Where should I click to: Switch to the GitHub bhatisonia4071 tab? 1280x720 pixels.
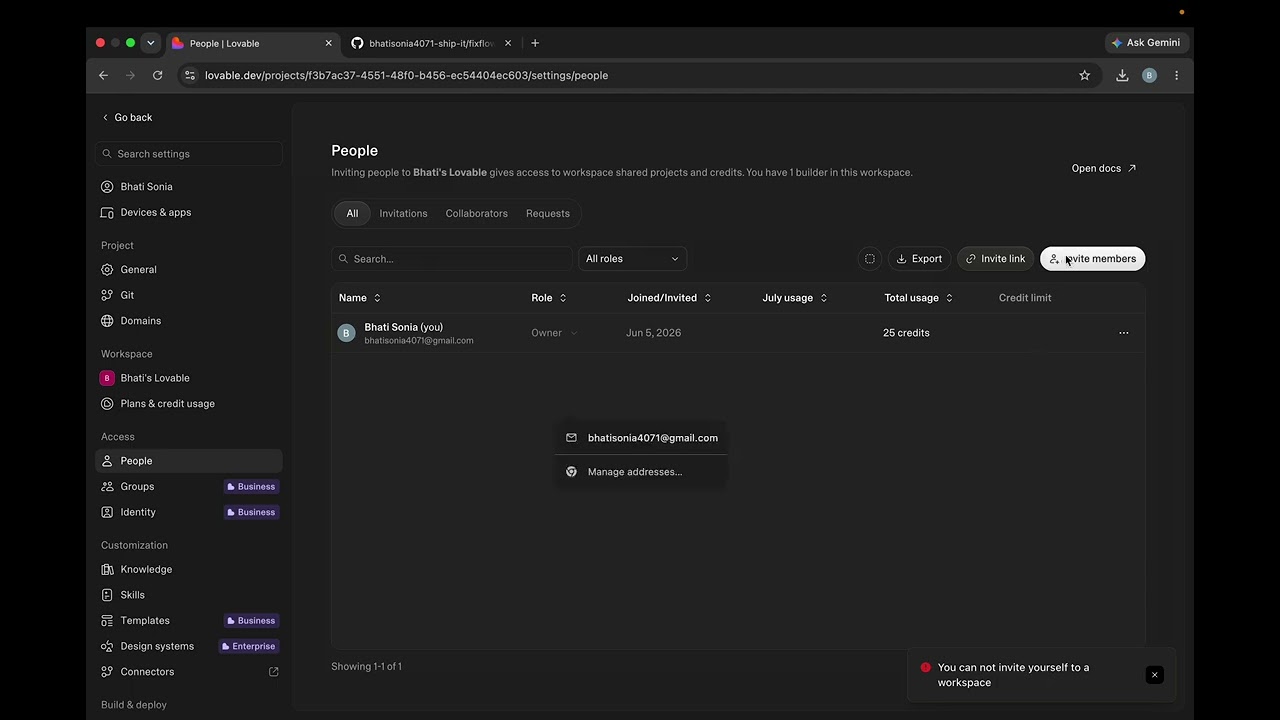tap(432, 43)
